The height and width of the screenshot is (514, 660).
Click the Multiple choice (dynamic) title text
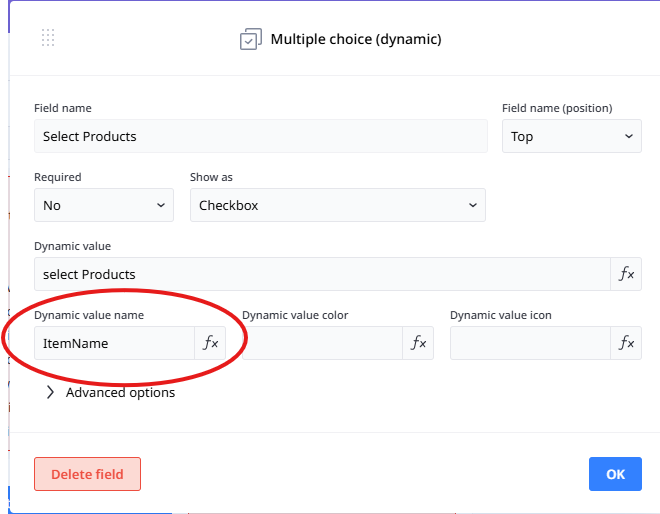click(x=355, y=40)
